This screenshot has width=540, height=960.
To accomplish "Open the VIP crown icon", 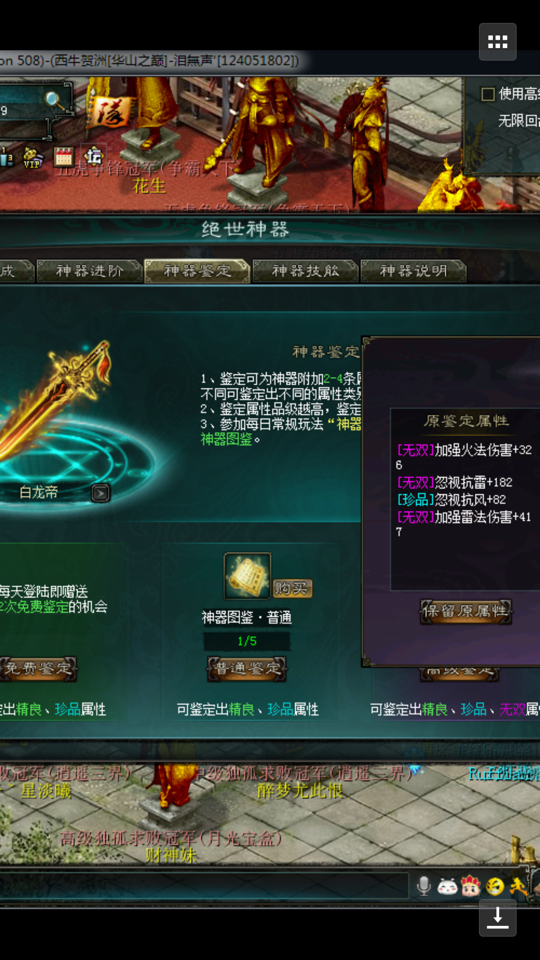I will pyautogui.click(x=32, y=157).
